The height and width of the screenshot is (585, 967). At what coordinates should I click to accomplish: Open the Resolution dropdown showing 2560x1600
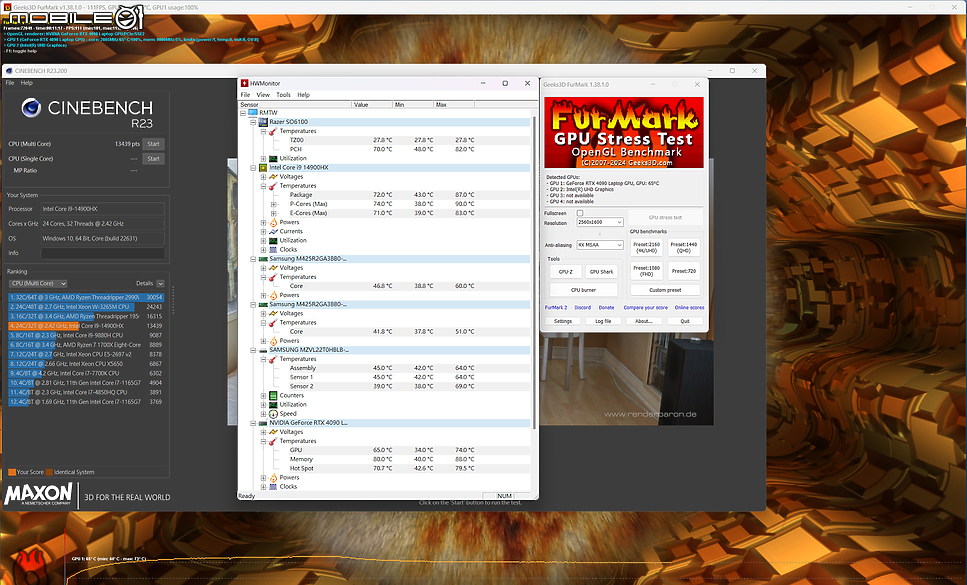600,222
